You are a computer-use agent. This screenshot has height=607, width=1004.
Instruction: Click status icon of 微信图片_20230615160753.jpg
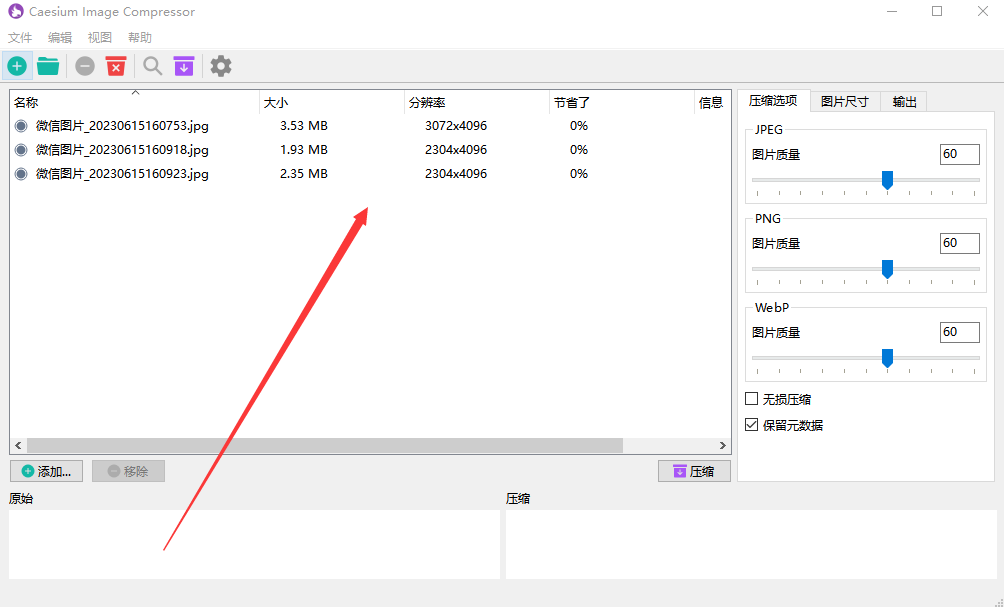point(21,126)
